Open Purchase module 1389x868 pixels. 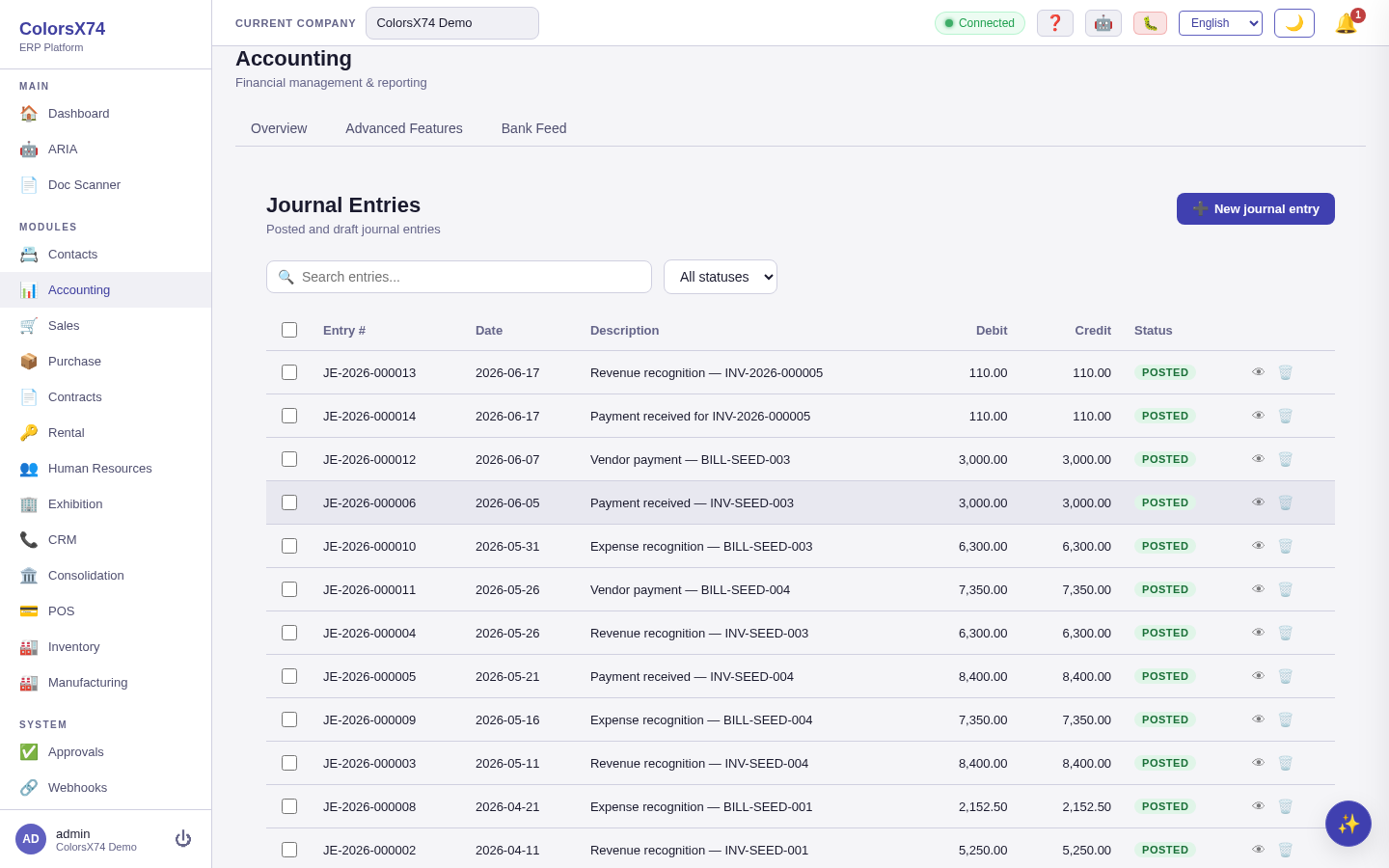[x=106, y=361]
